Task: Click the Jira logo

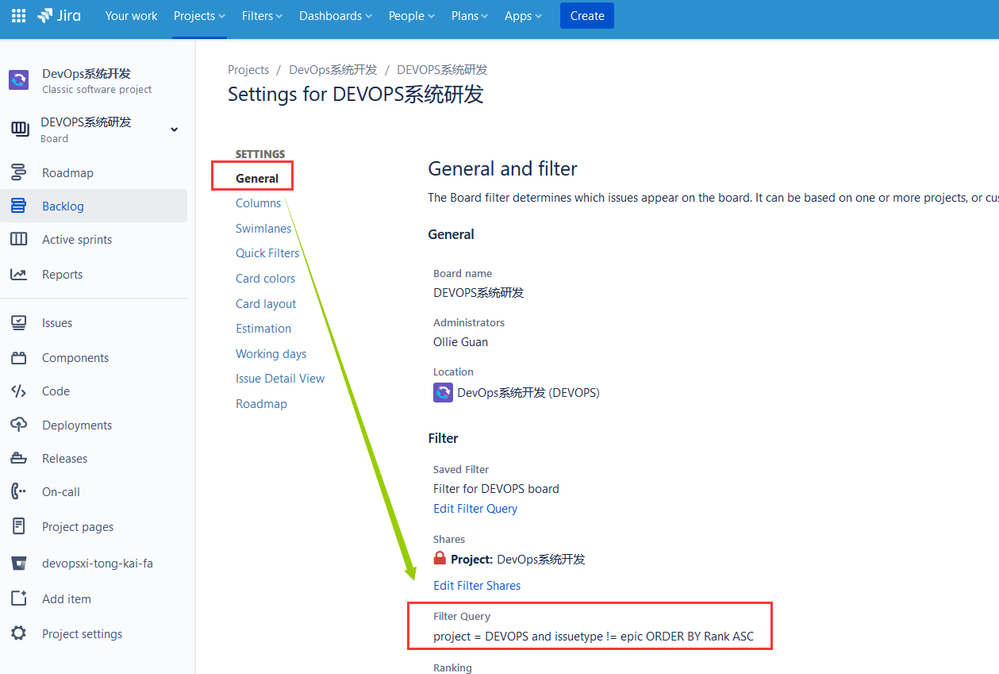Action: tap(59, 16)
